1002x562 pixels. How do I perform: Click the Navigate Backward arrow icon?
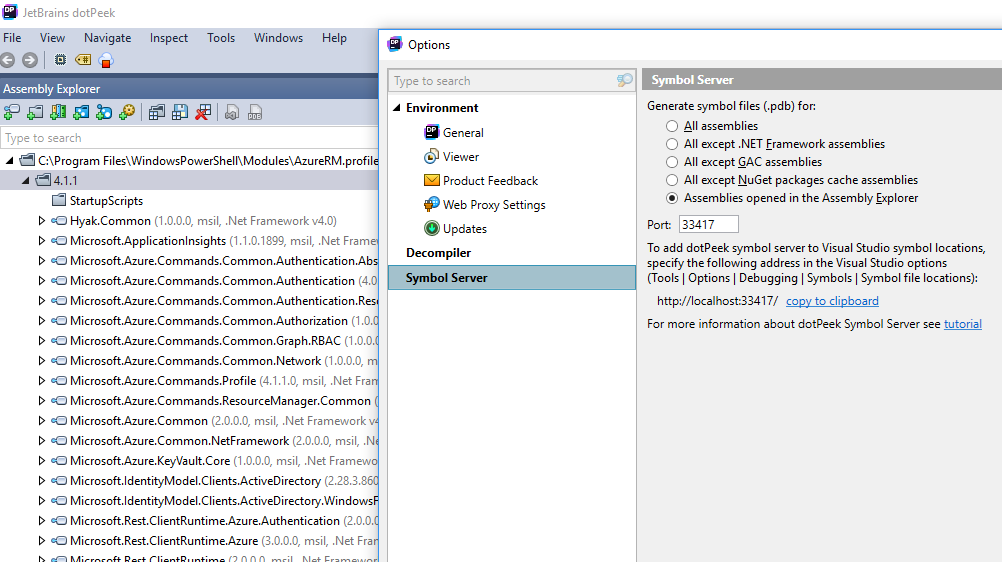click(x=8, y=60)
